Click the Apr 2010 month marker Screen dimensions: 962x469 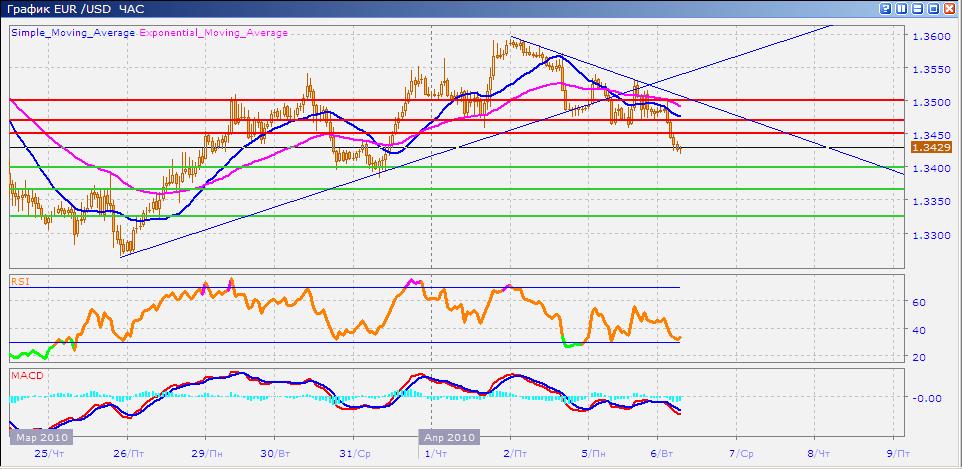[x=449, y=438]
